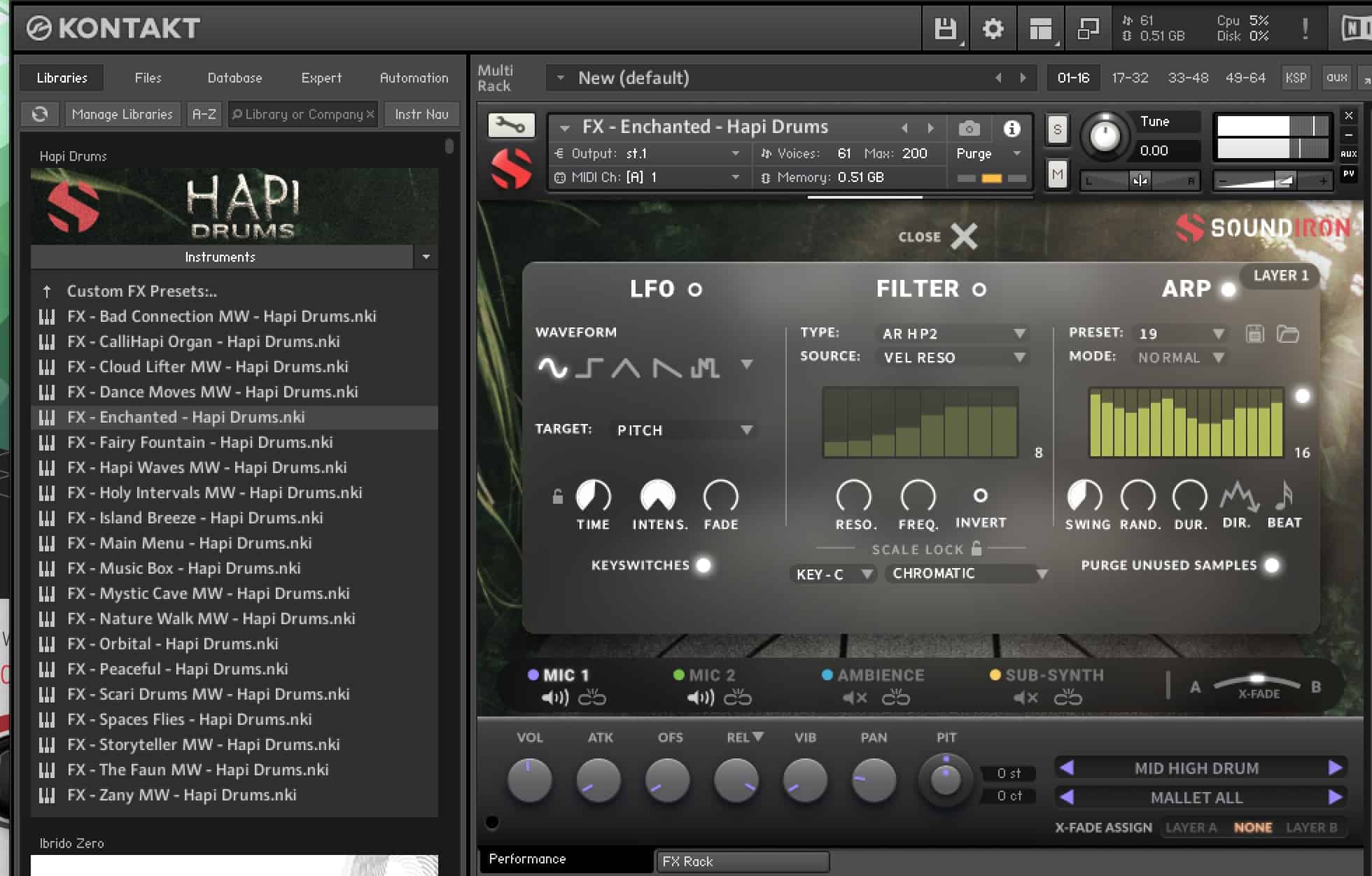Solo the instrument with S button

click(1057, 129)
